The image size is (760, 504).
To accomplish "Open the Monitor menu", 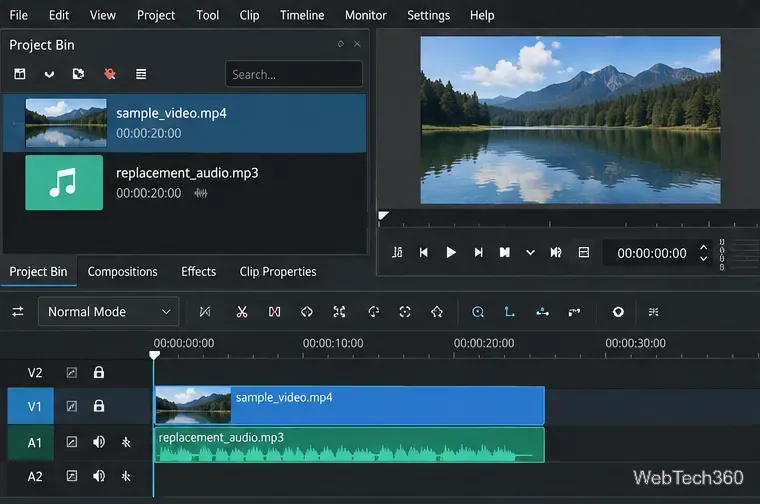I will click(365, 16).
